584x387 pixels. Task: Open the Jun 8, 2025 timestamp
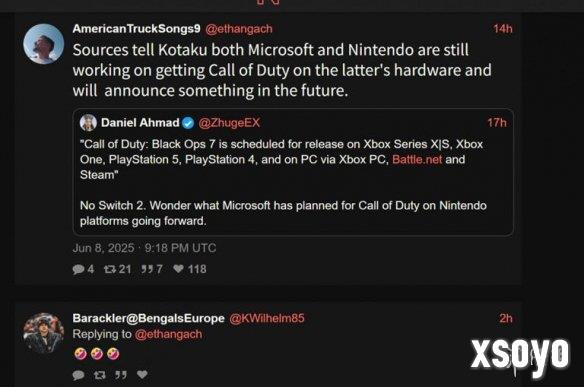144,248
